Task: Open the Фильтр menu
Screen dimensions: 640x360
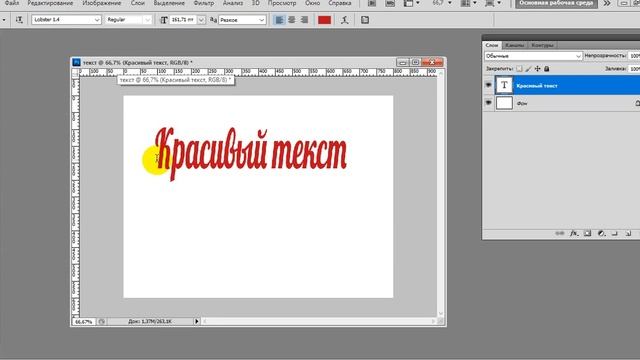Action: click(203, 3)
